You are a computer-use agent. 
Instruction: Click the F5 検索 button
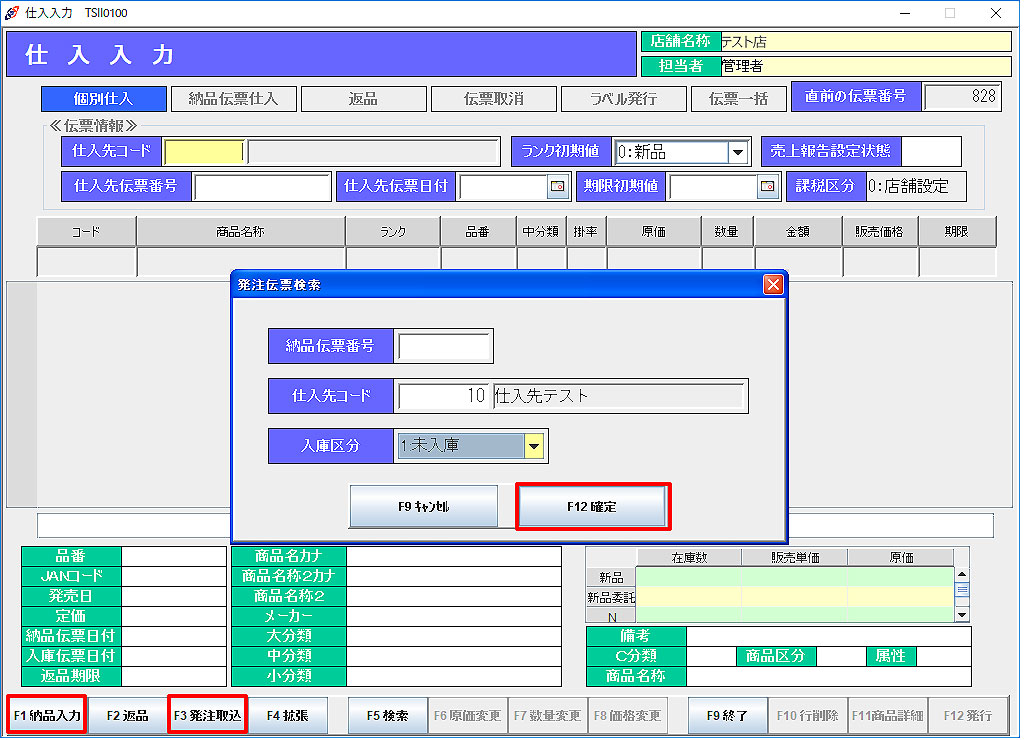tap(387, 716)
